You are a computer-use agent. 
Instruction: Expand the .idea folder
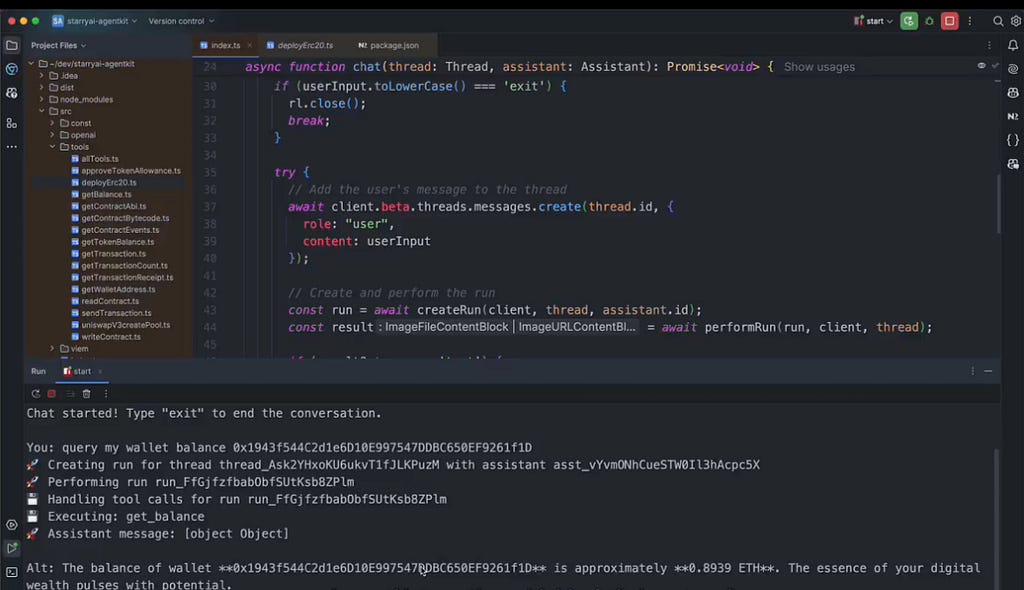pos(42,75)
